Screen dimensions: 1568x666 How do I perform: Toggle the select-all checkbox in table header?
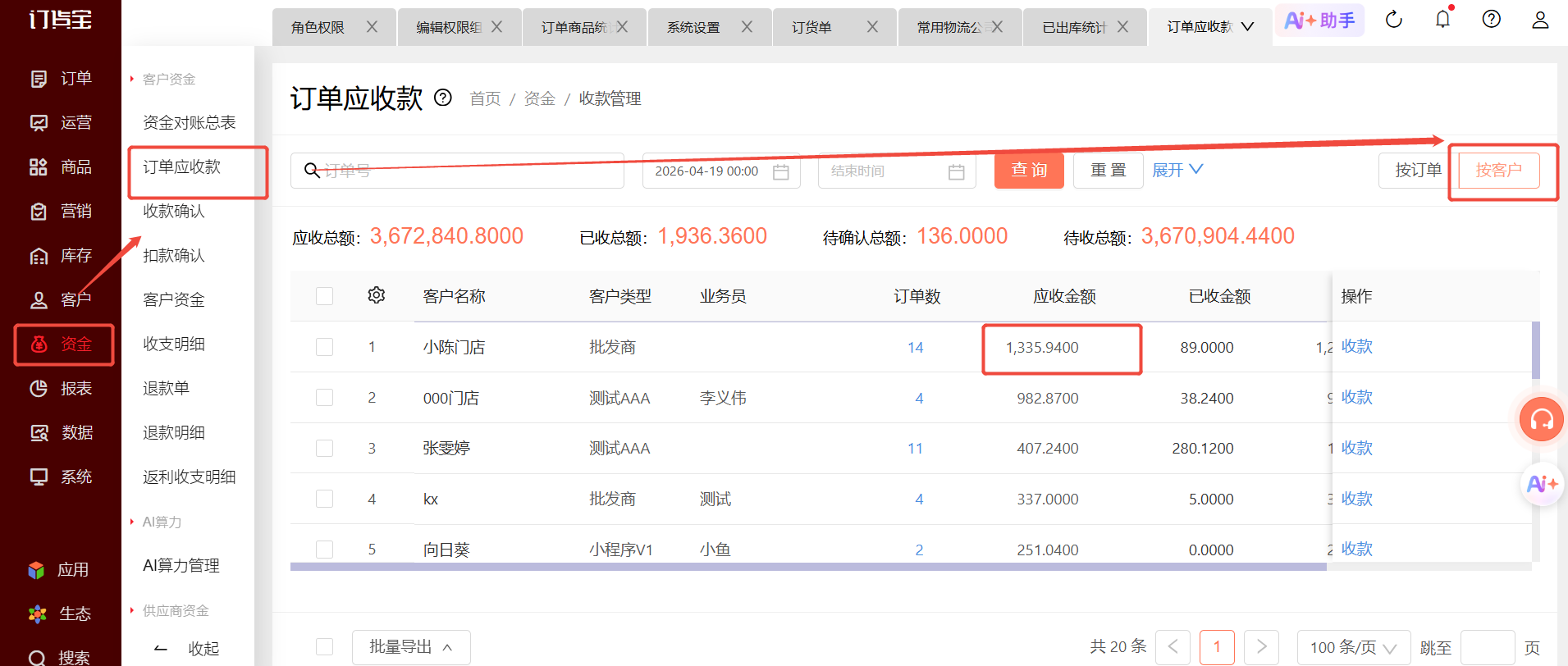(x=325, y=296)
